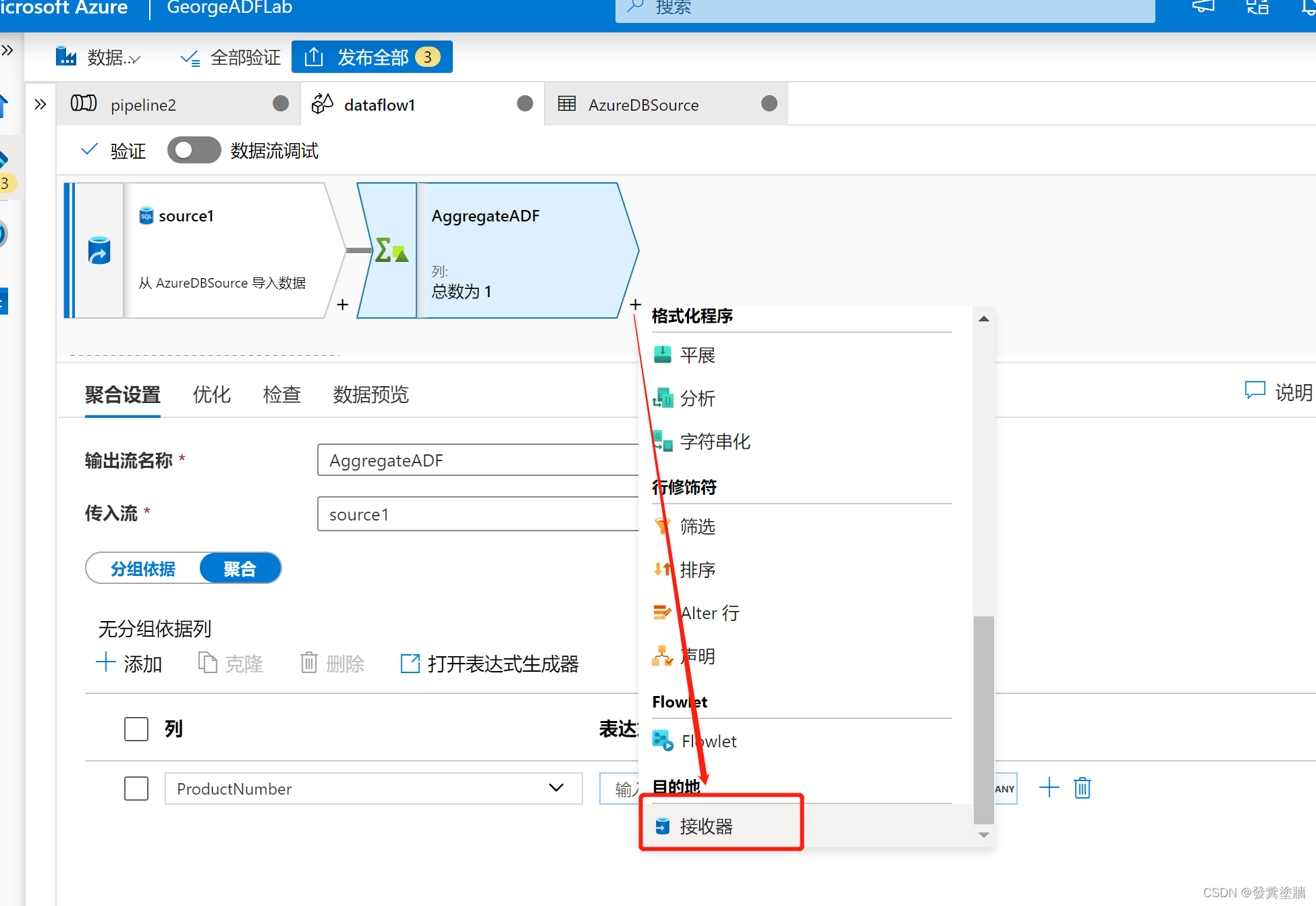Switch to the AzureDBSource tab
This screenshot has width=1316, height=906.
tap(642, 104)
